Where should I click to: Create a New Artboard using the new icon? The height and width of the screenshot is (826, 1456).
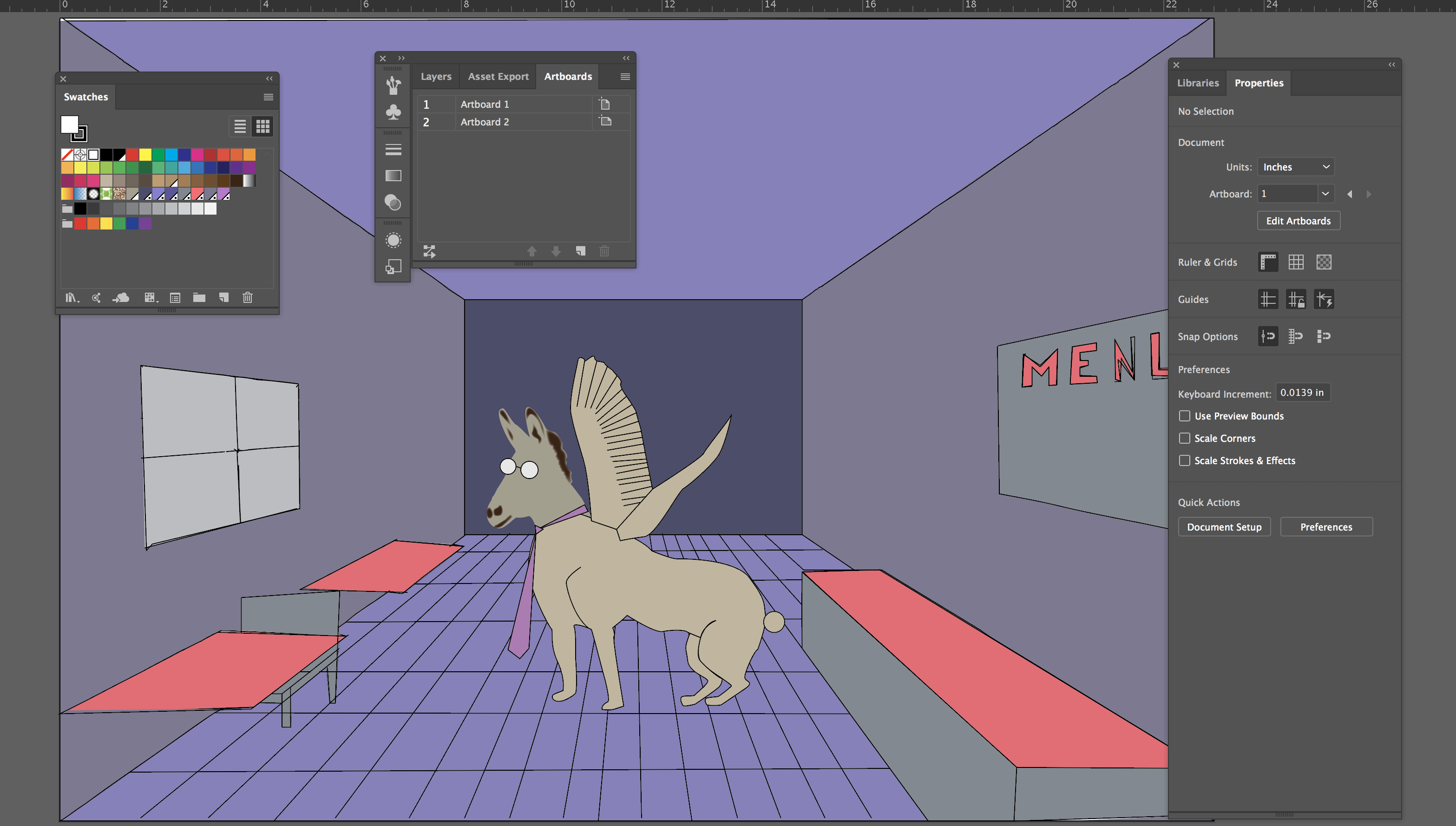click(x=580, y=251)
